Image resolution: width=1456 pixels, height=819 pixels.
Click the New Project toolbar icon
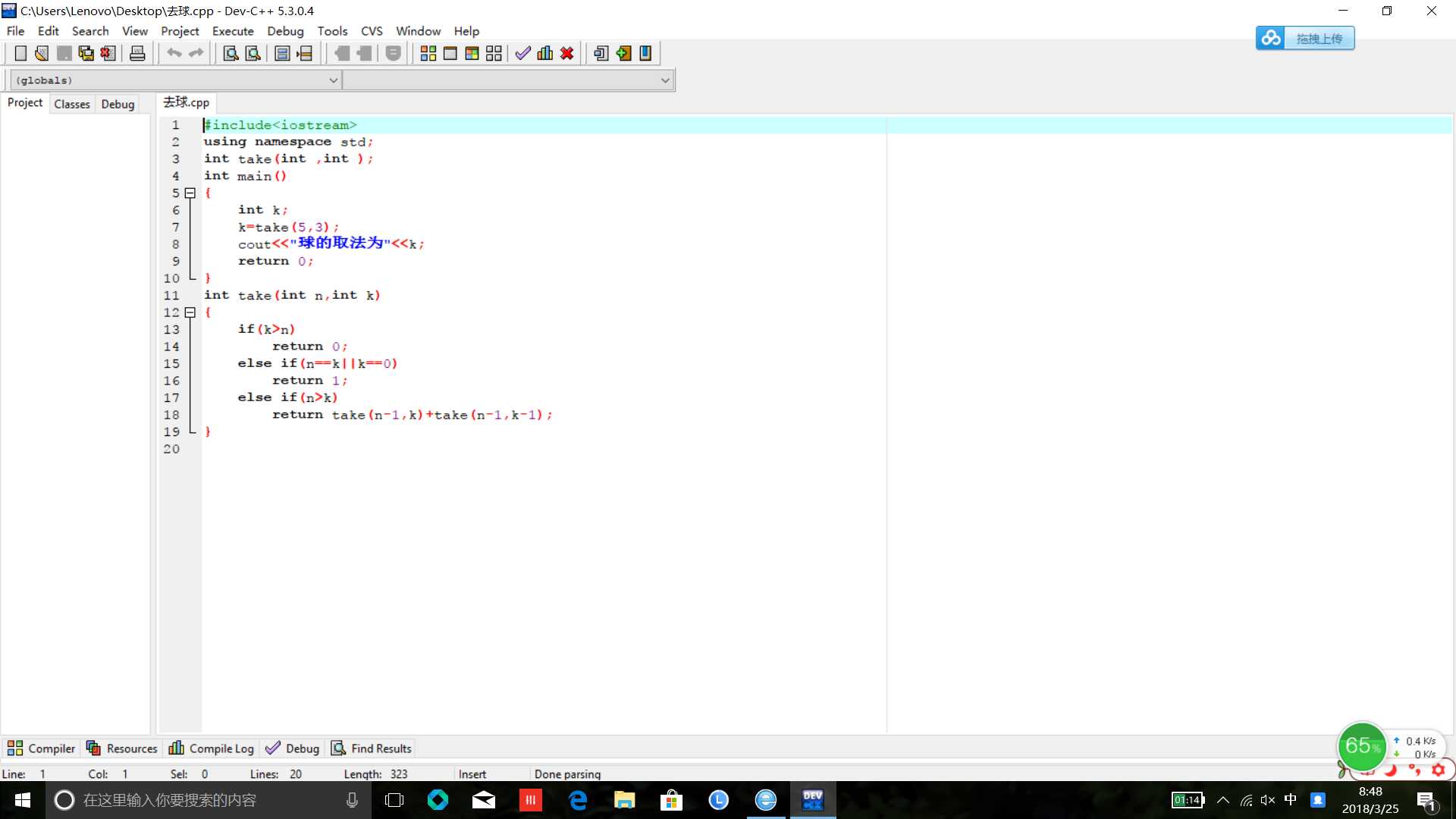pos(601,53)
